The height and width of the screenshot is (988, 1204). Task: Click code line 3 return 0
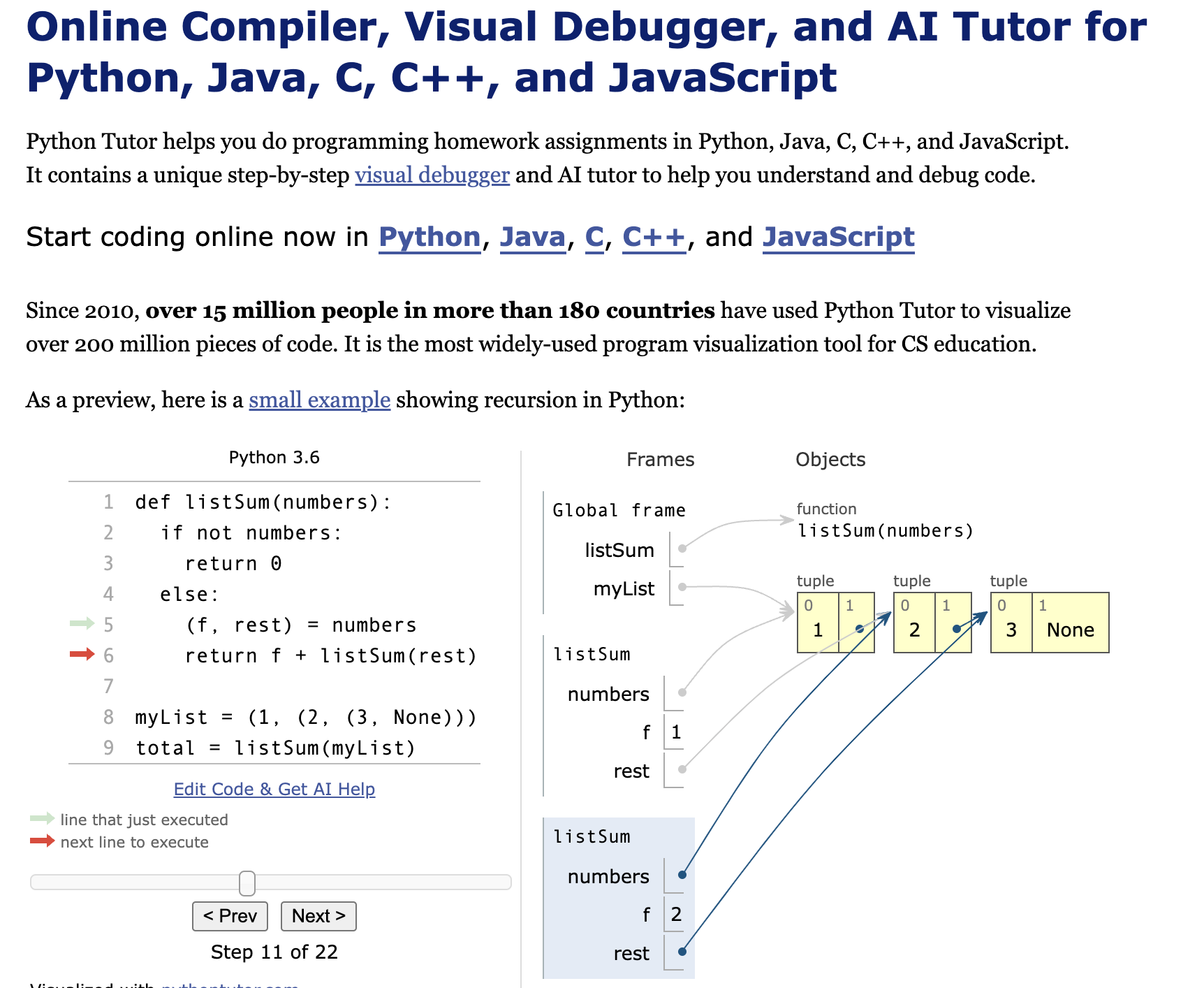(x=233, y=564)
